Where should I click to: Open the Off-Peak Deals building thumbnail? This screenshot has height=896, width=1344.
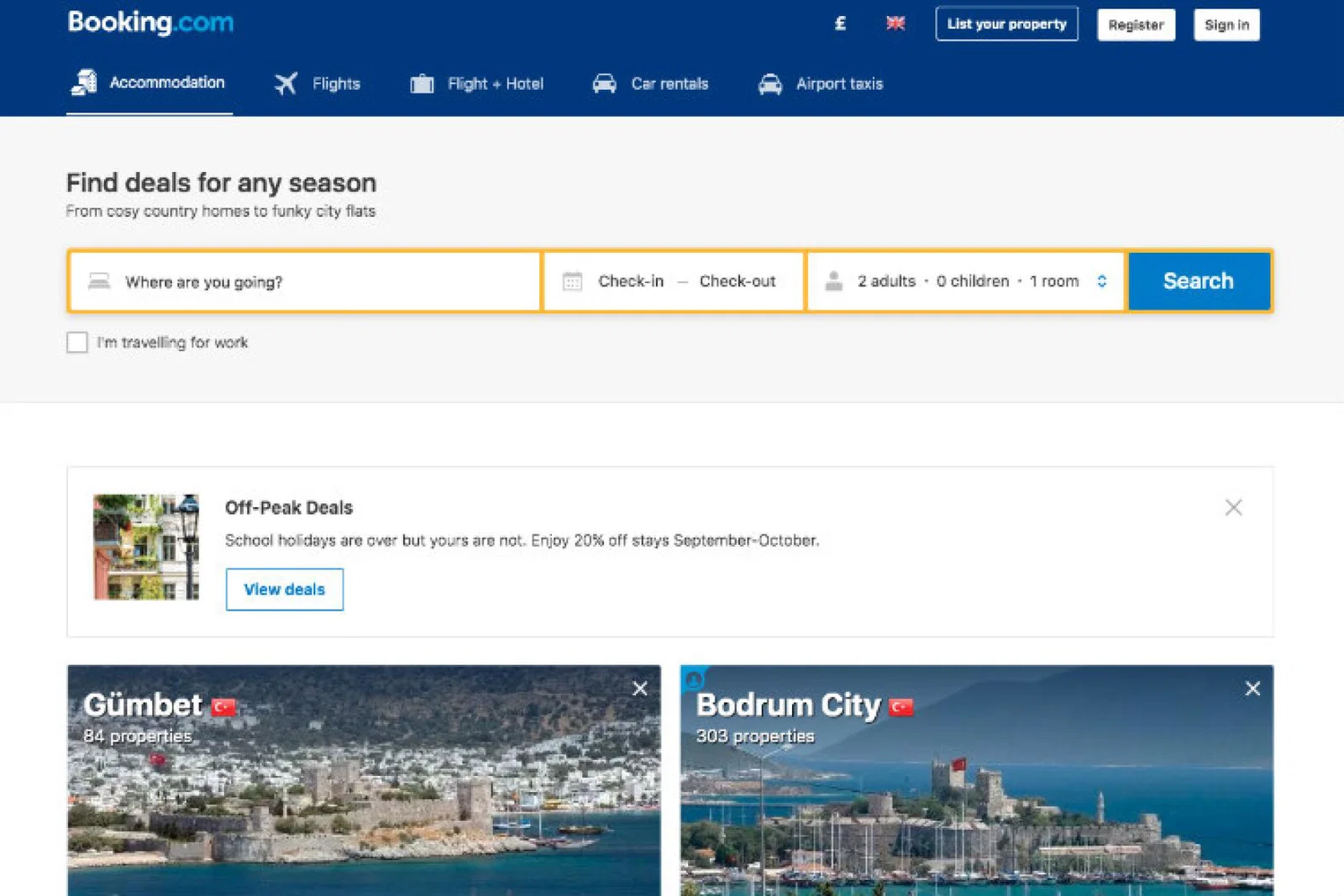point(146,547)
